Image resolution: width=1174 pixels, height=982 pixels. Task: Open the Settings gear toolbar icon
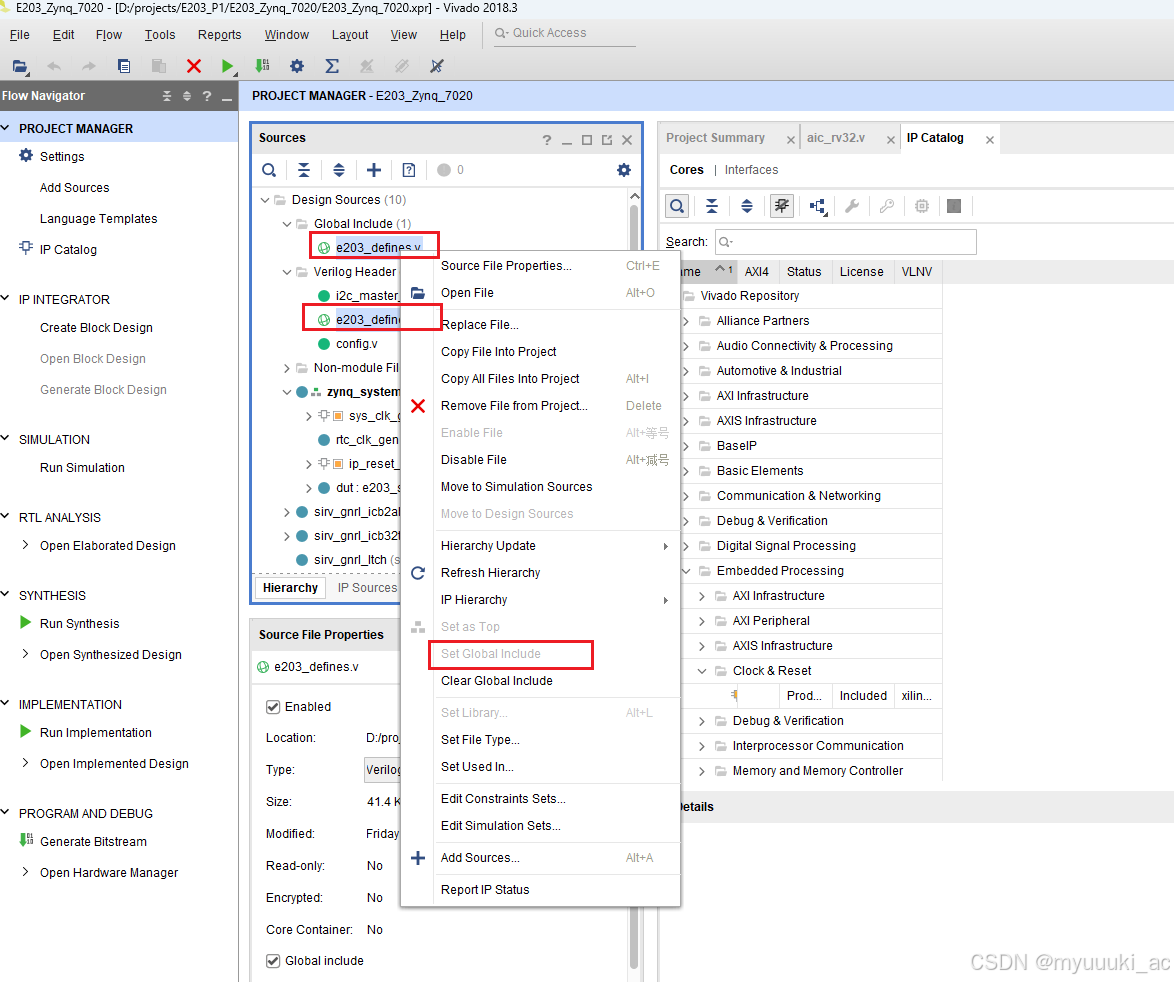click(x=296, y=66)
